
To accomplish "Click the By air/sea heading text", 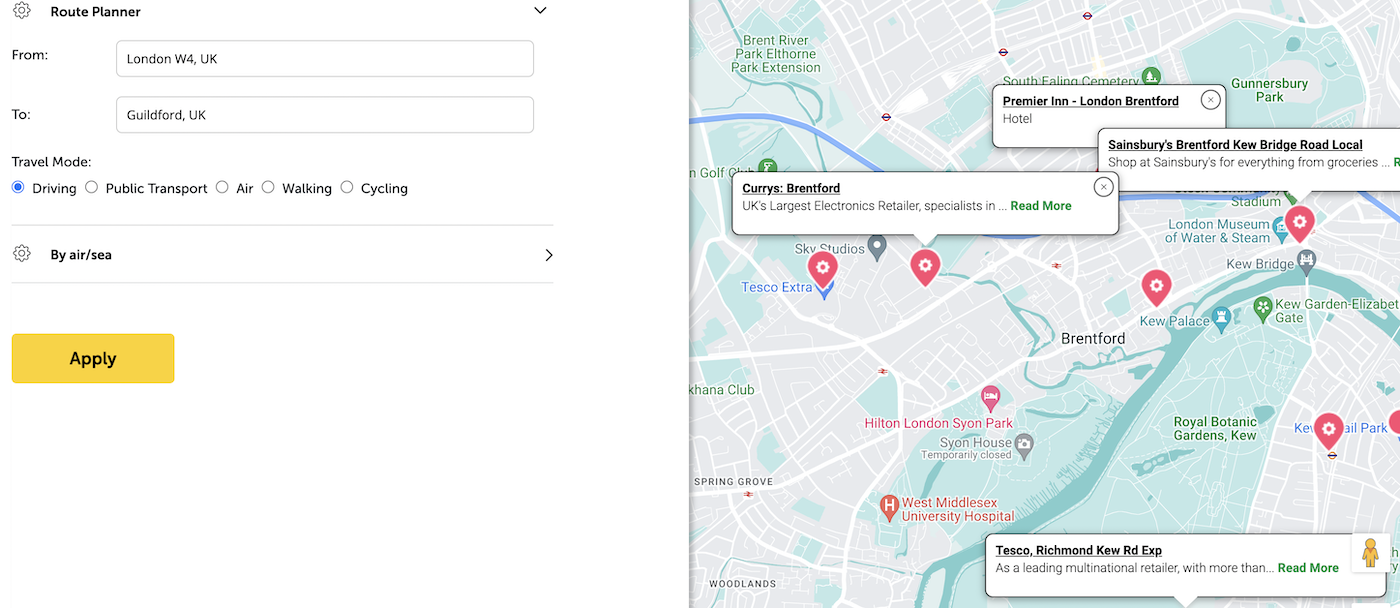I will point(81,255).
